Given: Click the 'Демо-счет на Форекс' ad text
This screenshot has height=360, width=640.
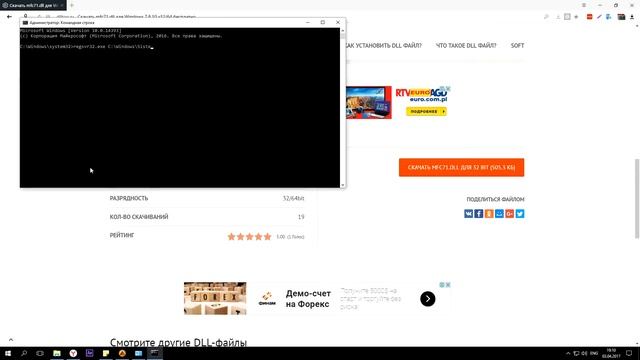Looking at the screenshot, I should coord(308,299).
